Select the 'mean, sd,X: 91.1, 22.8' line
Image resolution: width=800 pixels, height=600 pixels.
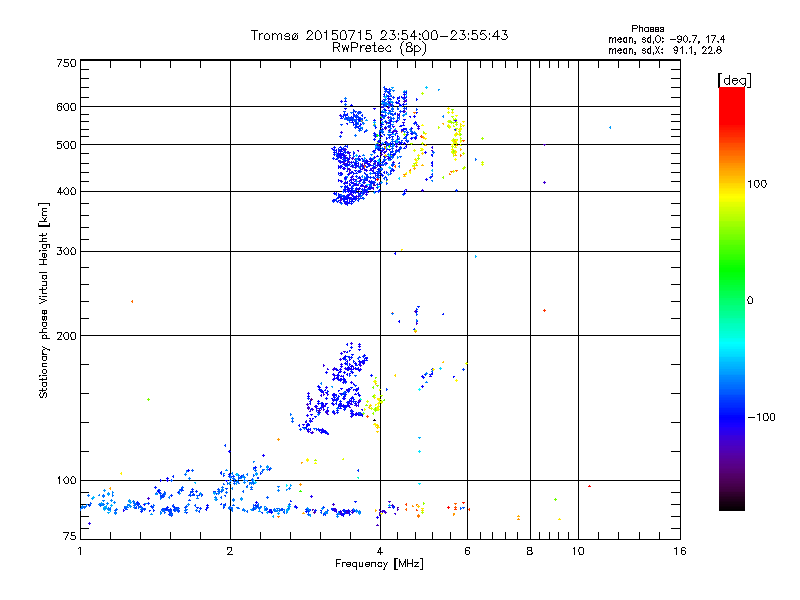[665, 51]
